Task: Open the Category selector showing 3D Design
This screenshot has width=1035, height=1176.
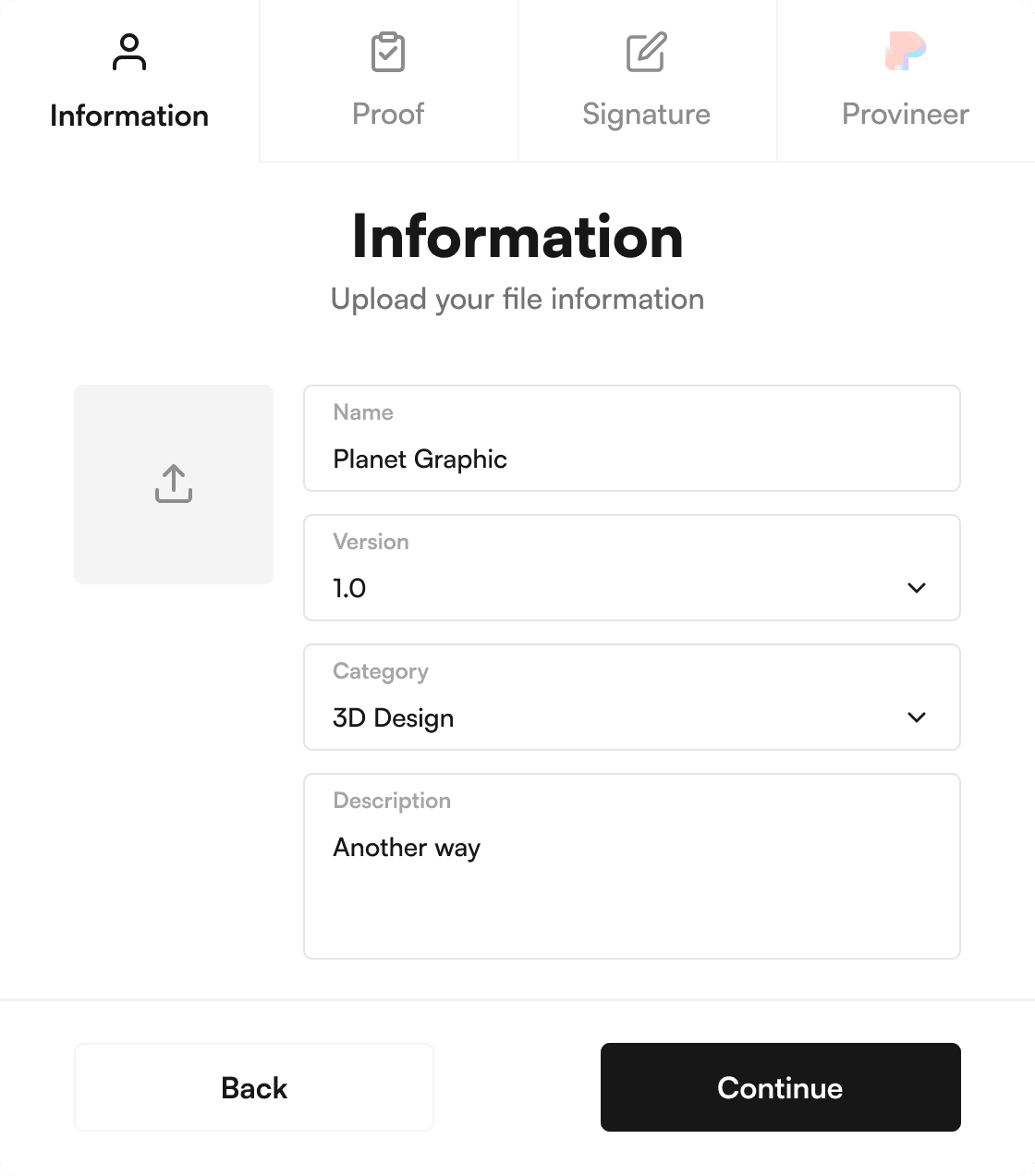Action: [631, 697]
